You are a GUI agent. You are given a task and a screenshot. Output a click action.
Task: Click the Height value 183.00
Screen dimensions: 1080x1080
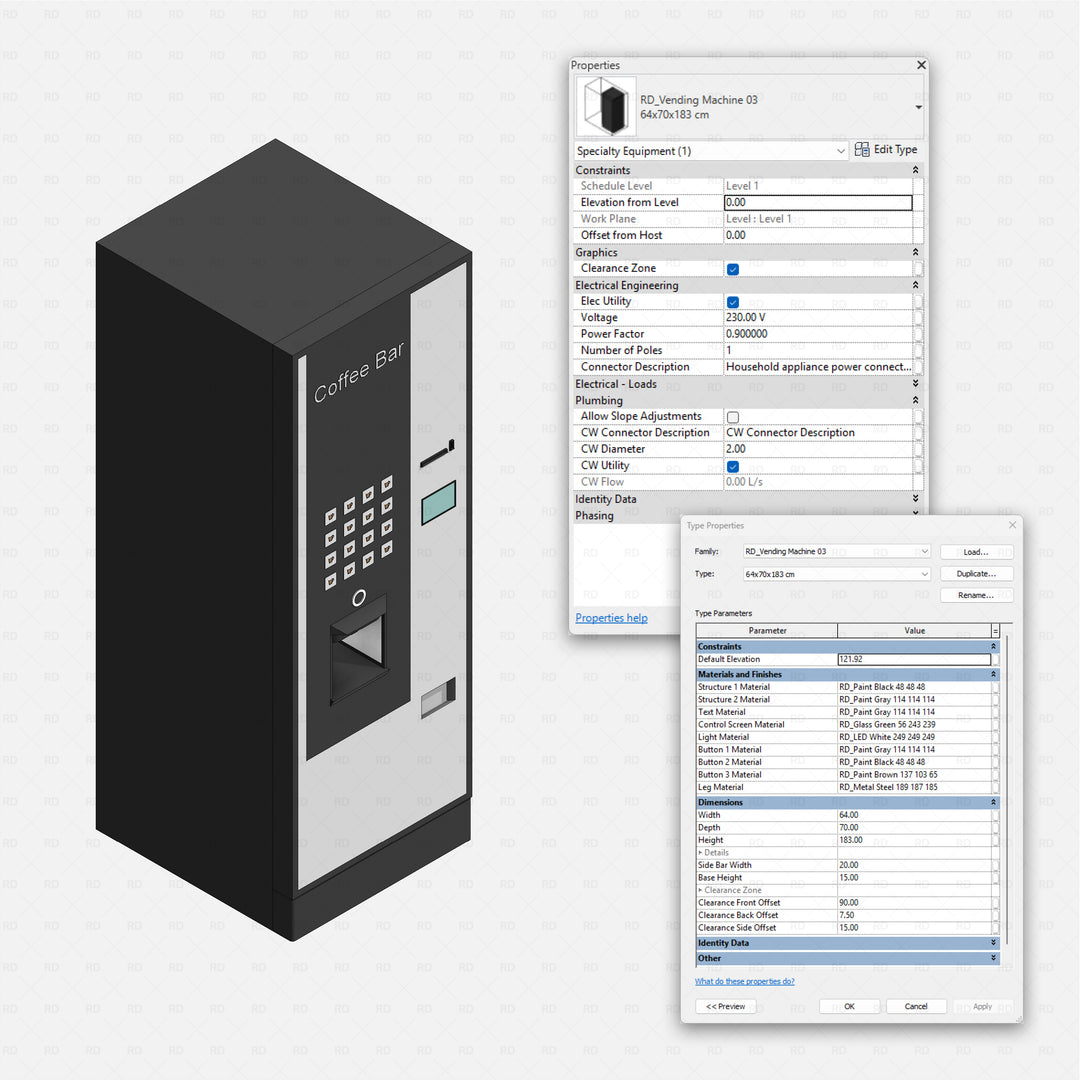point(914,840)
